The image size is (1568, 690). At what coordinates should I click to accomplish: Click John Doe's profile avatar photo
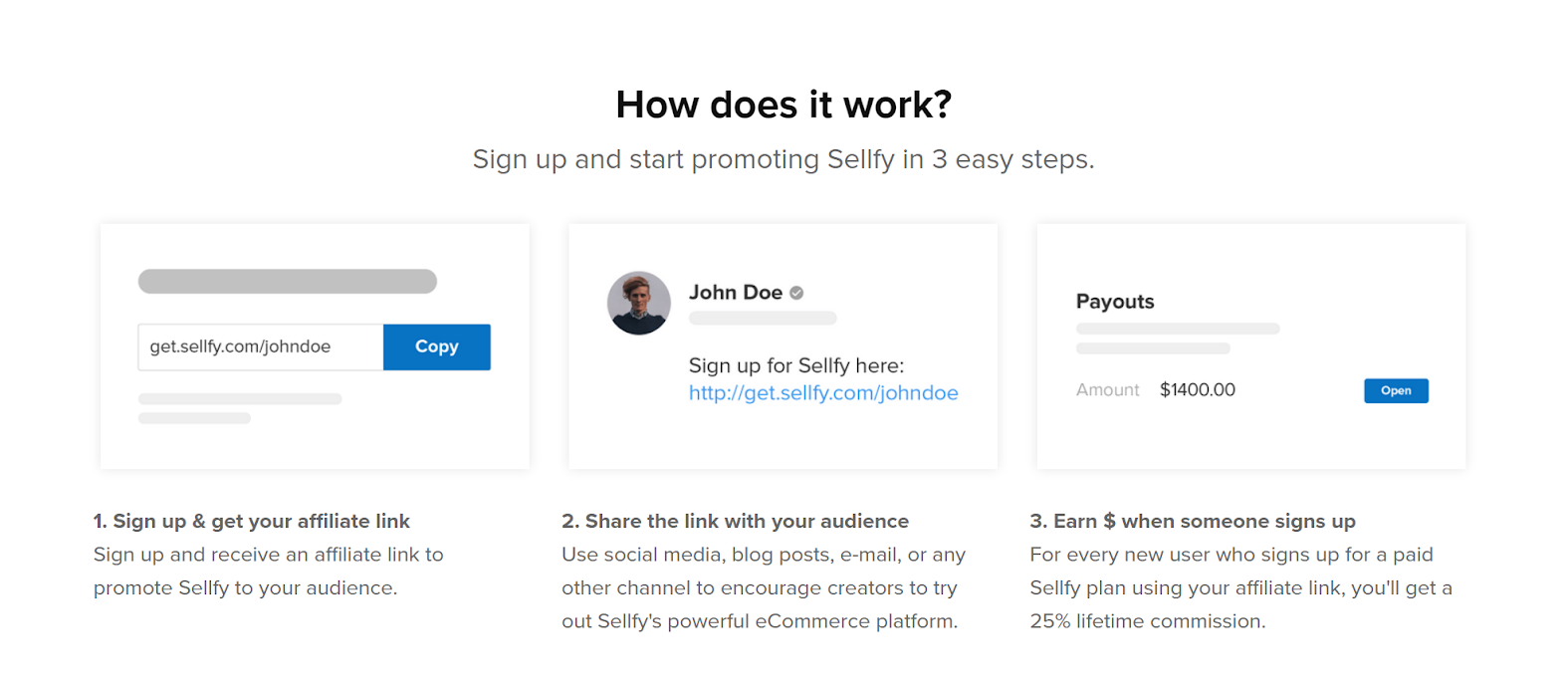tap(639, 303)
